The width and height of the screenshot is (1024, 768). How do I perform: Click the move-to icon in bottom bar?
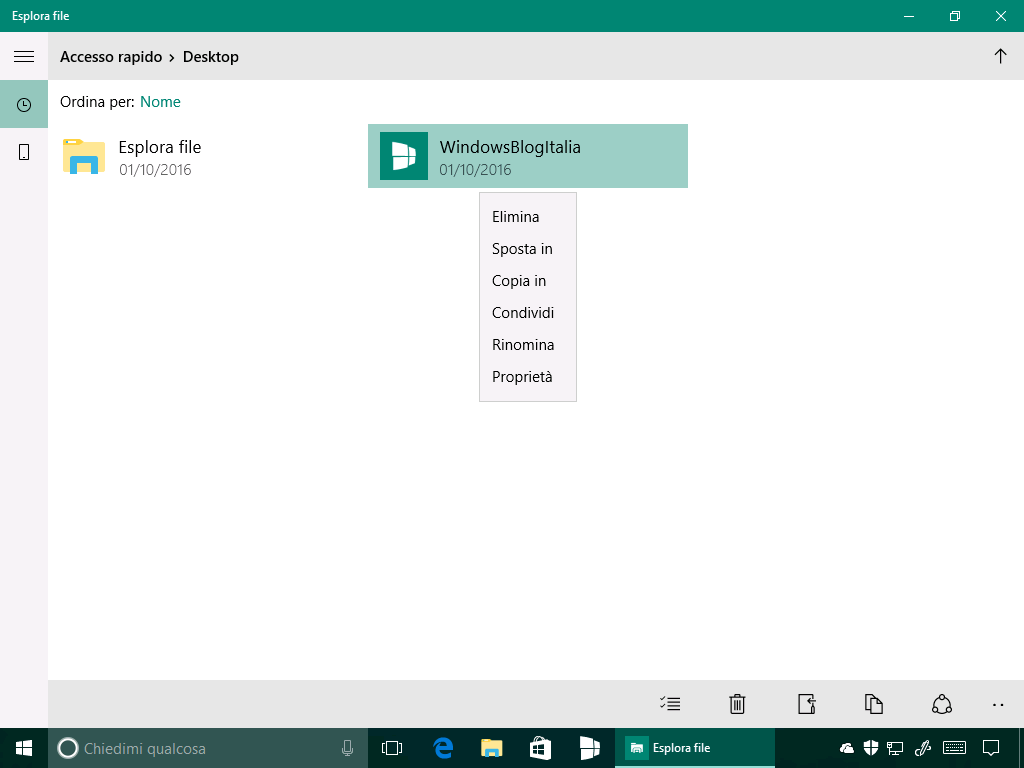(807, 704)
